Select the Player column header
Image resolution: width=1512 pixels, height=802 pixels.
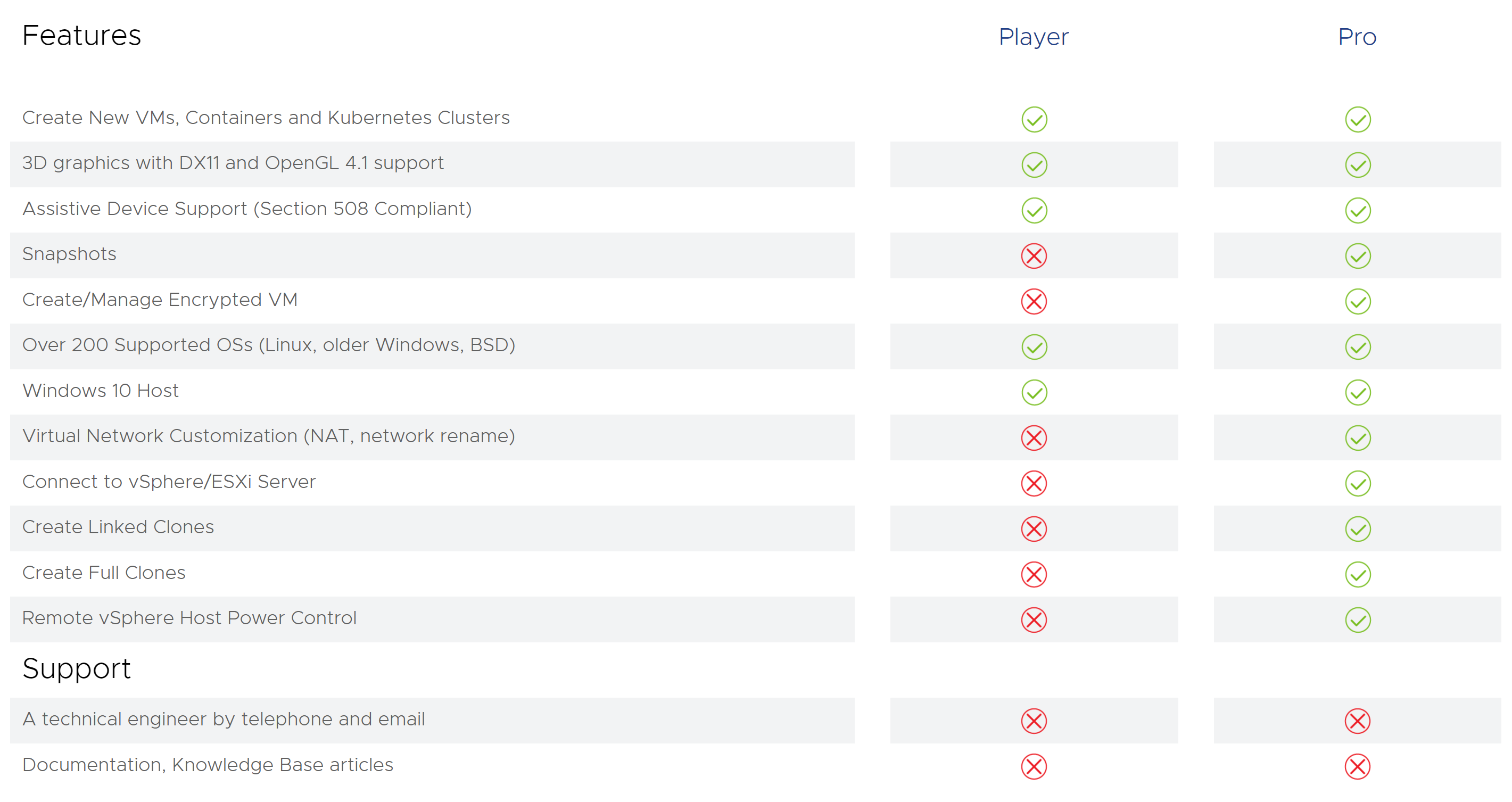[1033, 37]
